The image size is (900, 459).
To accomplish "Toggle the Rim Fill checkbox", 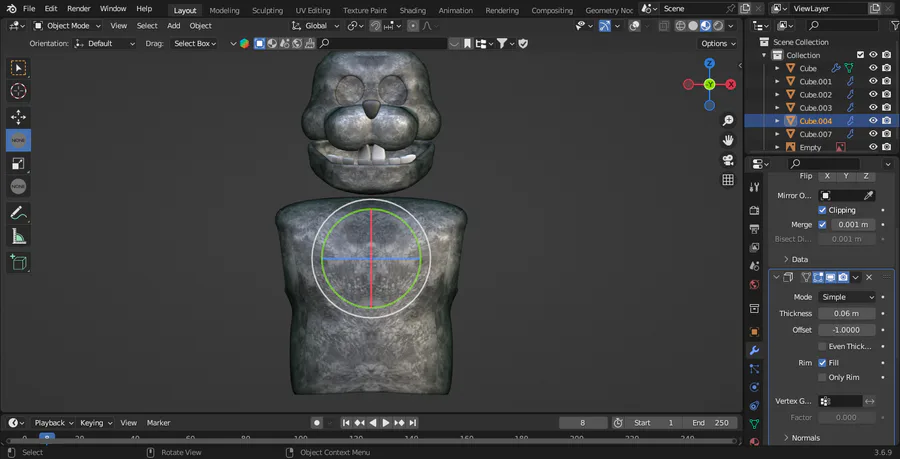I will 823,363.
